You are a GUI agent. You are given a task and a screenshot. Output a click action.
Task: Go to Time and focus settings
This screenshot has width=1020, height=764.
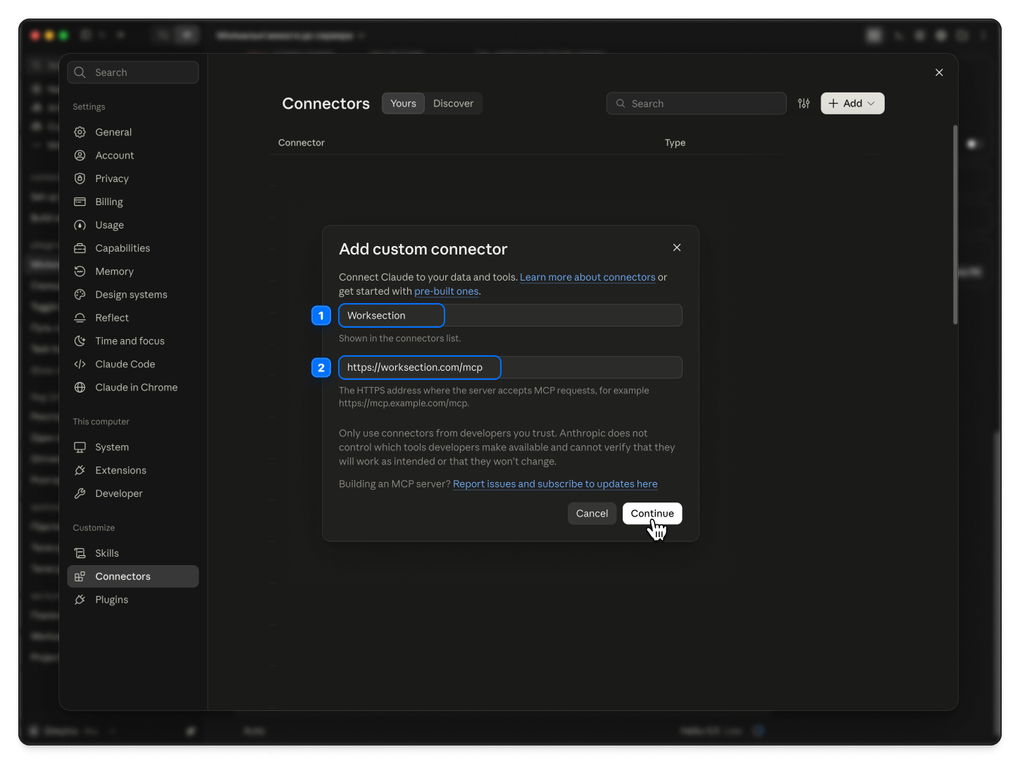tap(133, 341)
